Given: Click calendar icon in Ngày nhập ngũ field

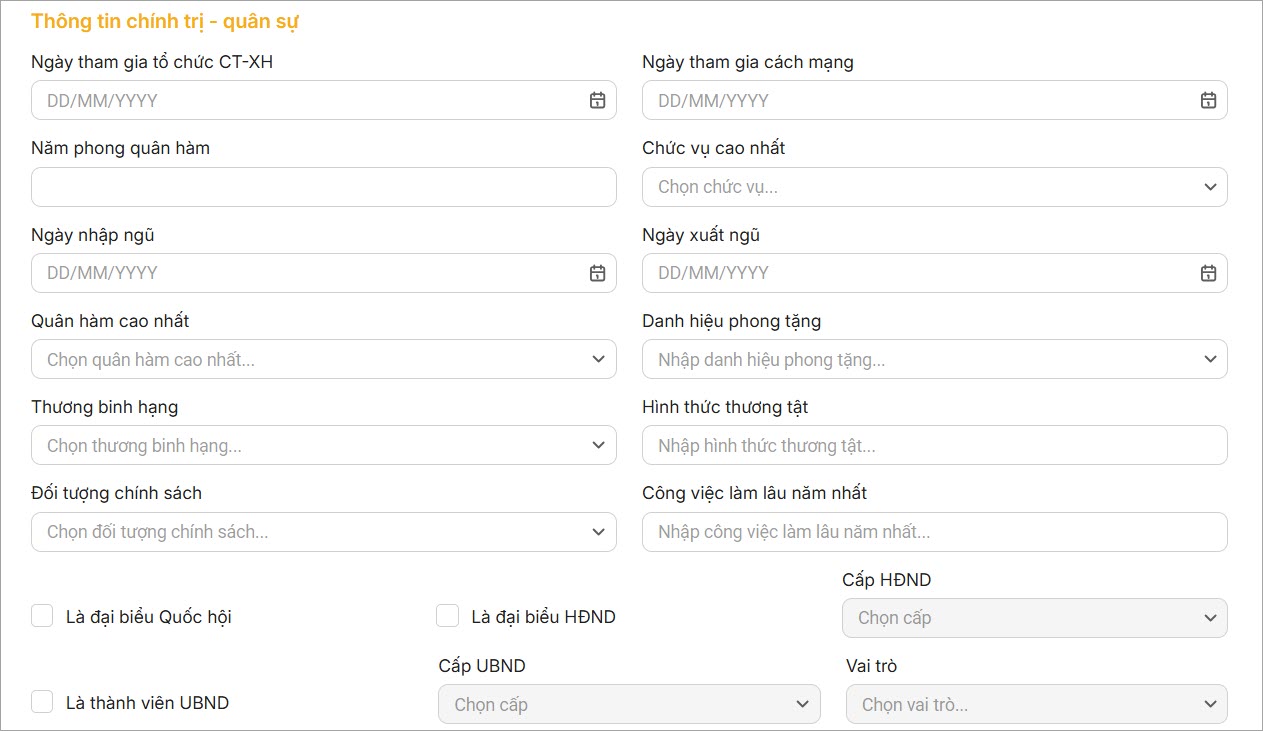Looking at the screenshot, I should click(597, 273).
